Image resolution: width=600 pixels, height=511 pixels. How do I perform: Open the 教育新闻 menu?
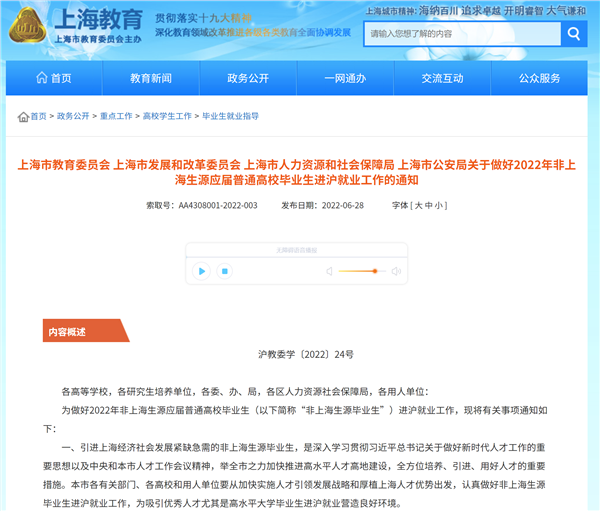click(x=151, y=78)
